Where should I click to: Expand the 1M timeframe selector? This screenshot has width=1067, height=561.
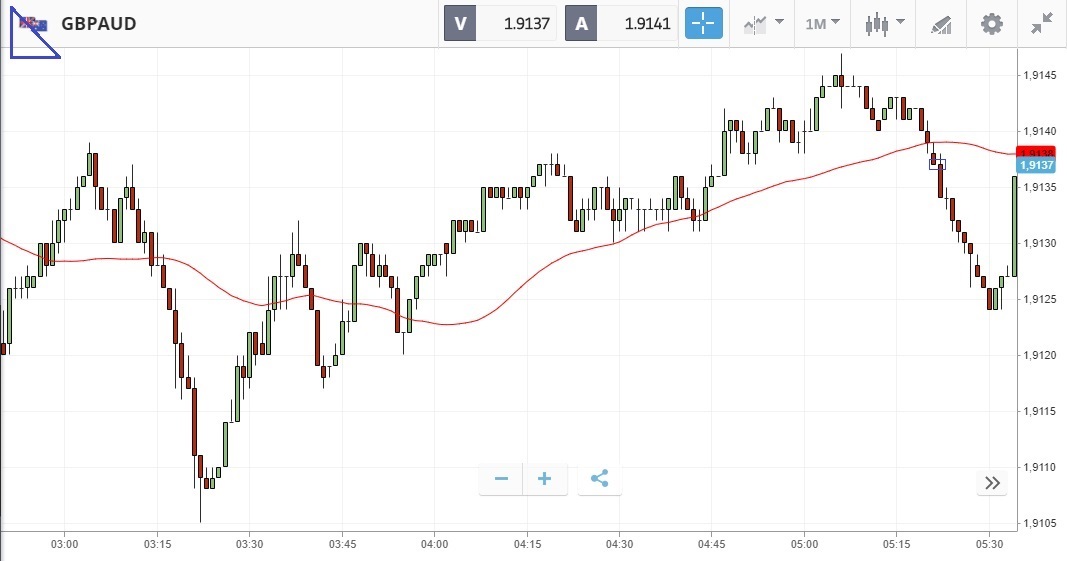coord(822,23)
